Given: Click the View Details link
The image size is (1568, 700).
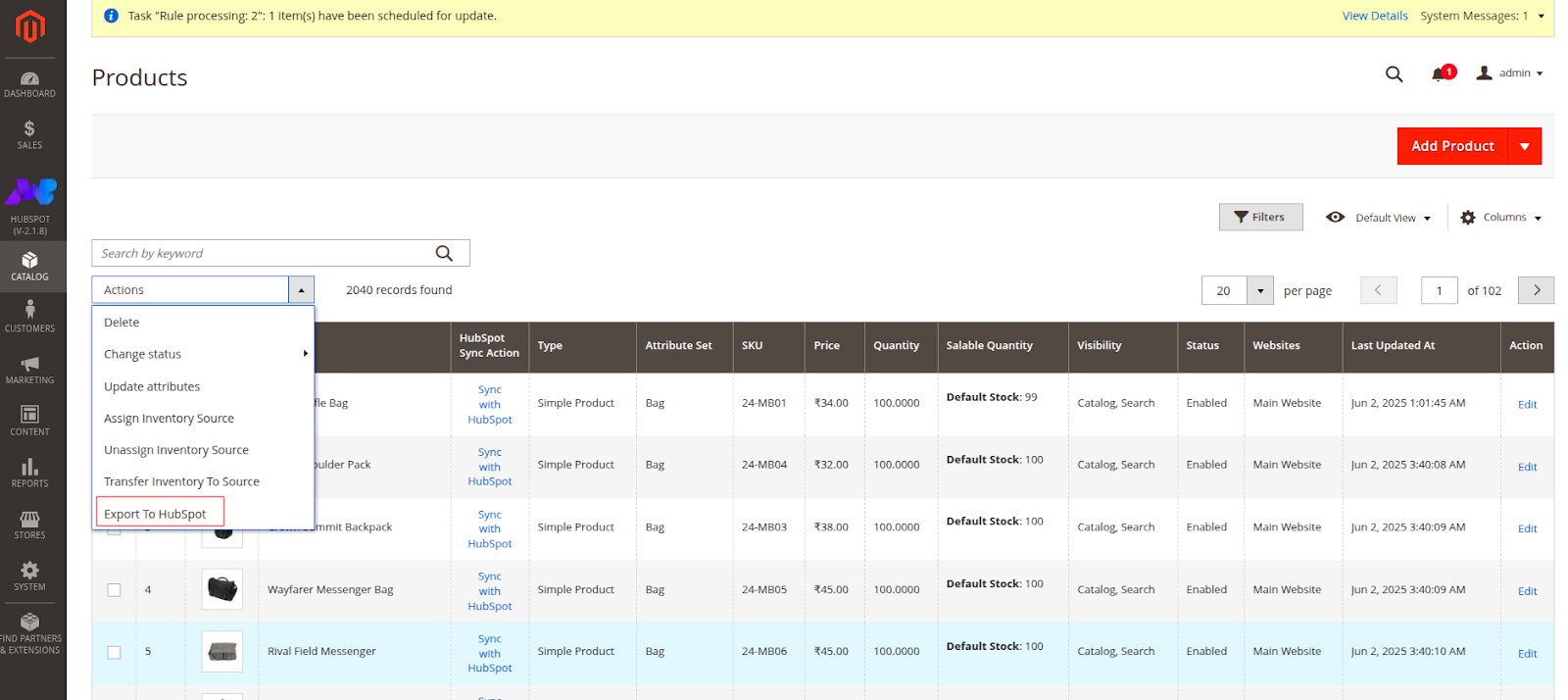Looking at the screenshot, I should pyautogui.click(x=1374, y=16).
